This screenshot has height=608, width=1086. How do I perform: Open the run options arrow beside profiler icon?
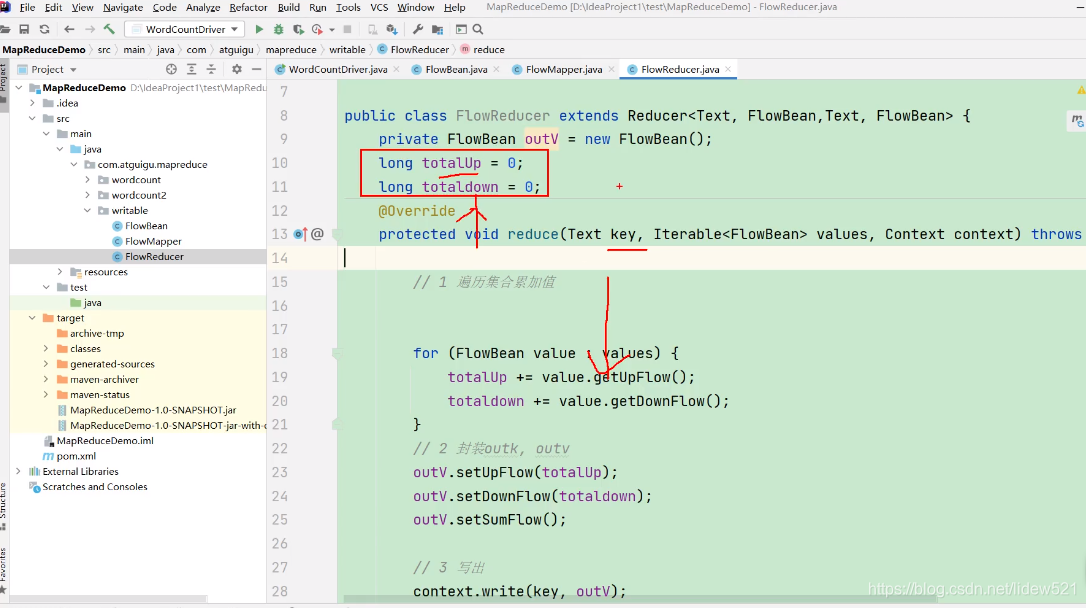[332, 29]
